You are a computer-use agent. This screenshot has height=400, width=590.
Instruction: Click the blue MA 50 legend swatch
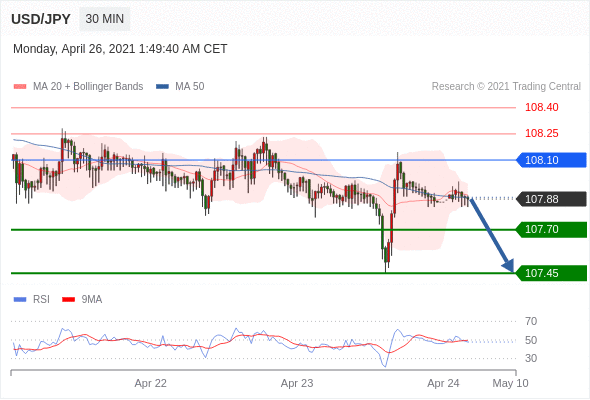pos(163,87)
